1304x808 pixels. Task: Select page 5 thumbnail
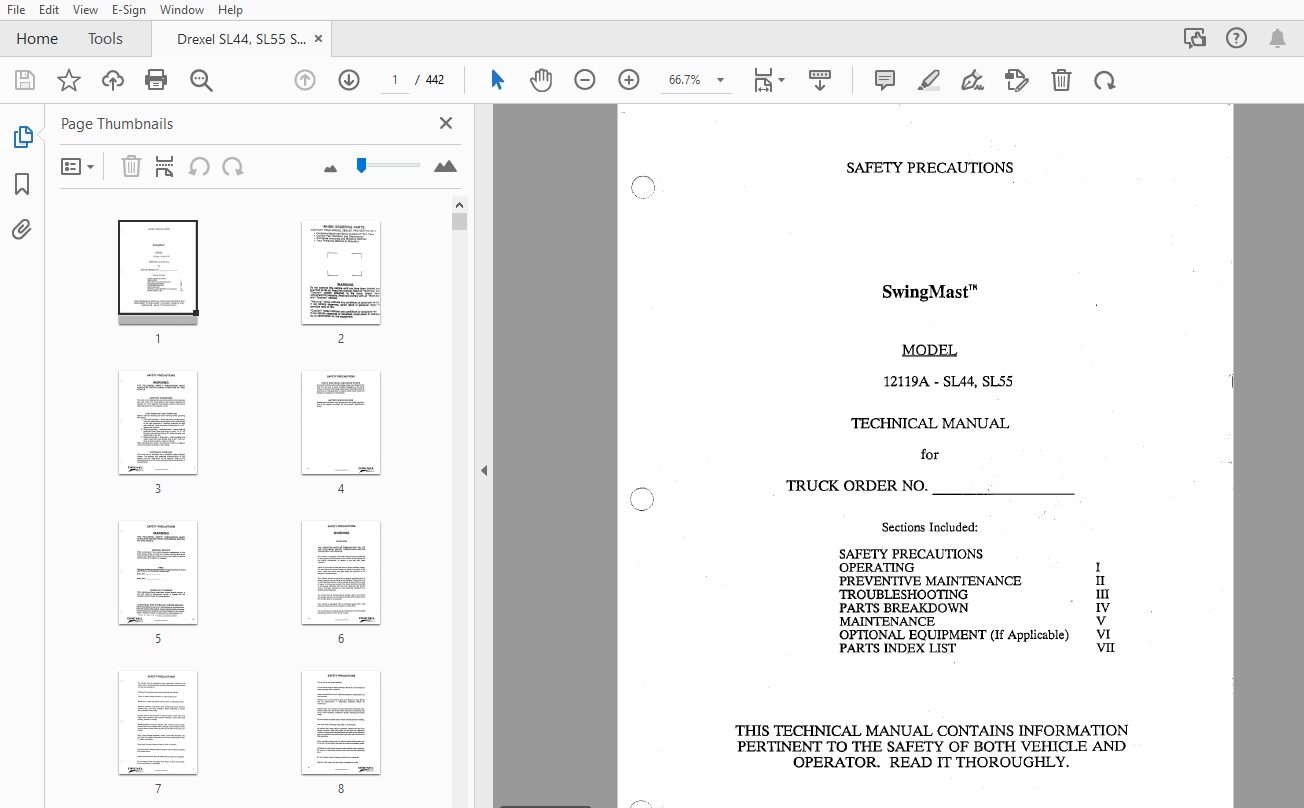[158, 572]
